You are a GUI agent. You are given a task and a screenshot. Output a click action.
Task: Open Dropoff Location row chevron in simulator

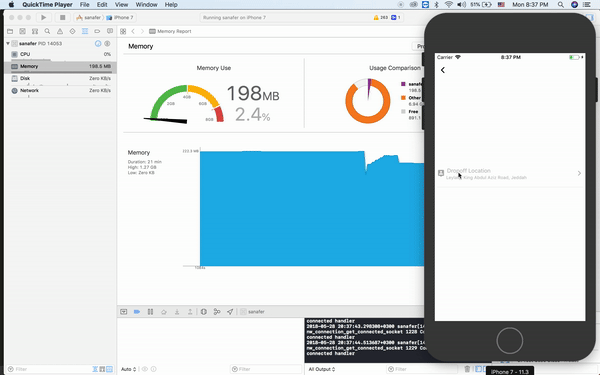[579, 173]
